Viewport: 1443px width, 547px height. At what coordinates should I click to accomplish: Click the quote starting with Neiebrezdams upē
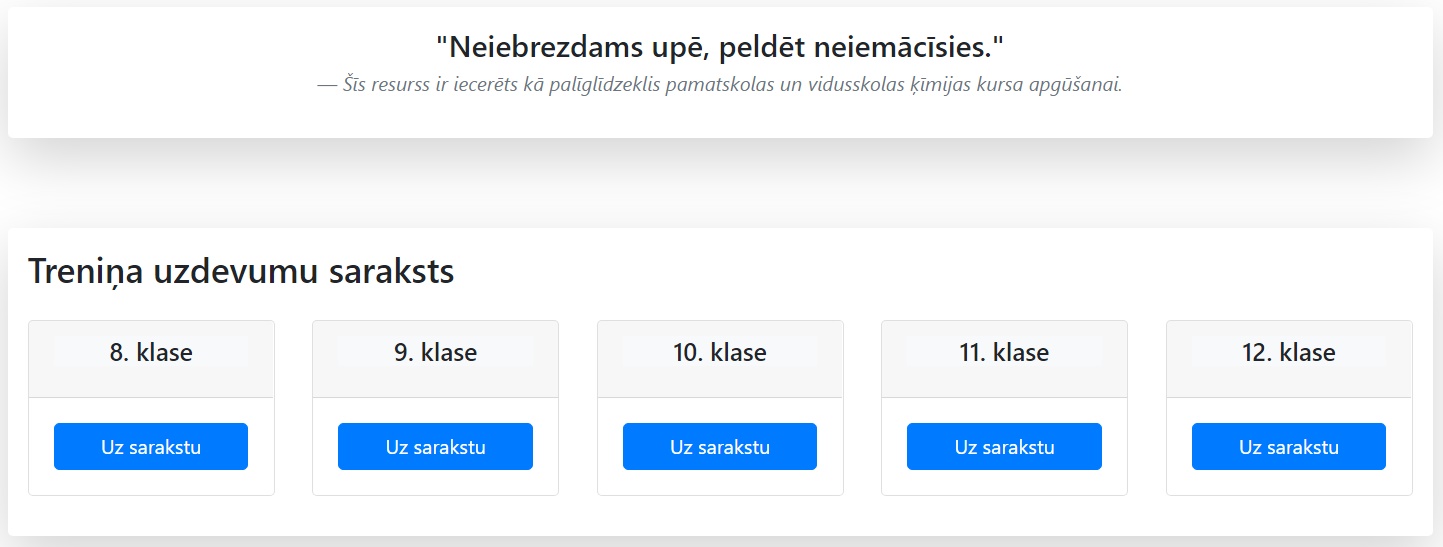720,46
